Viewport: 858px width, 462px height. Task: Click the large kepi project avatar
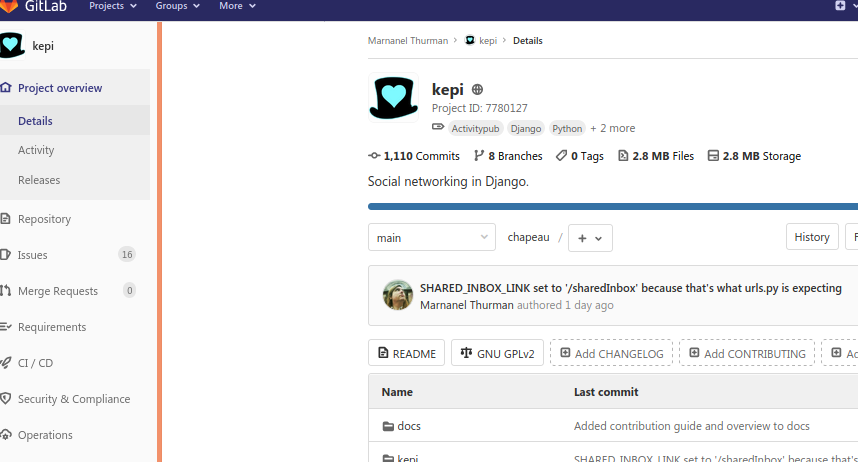(393, 97)
